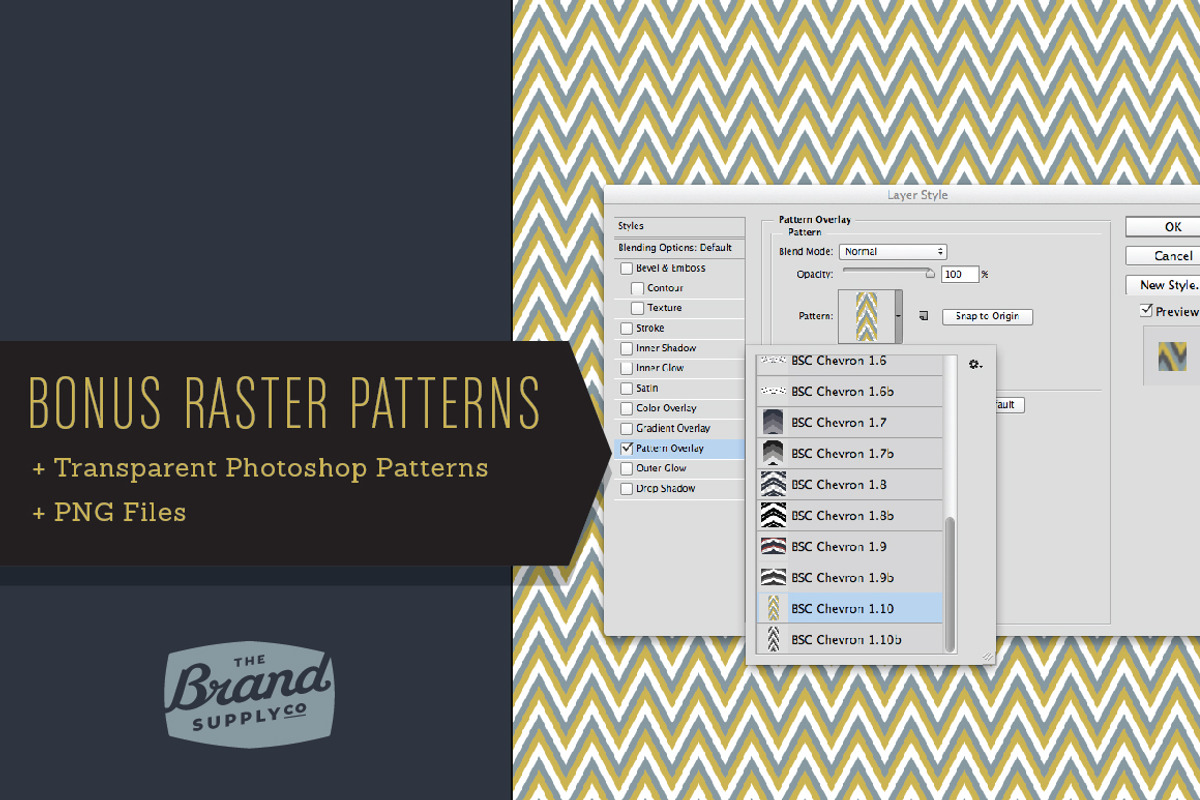Viewport: 1200px width, 800px height.
Task: Select Blending Options: Default
Action: [x=680, y=247]
